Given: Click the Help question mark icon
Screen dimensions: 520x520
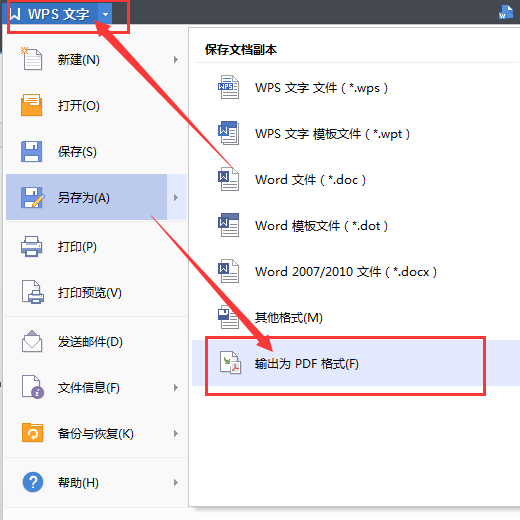Looking at the screenshot, I should [x=33, y=482].
